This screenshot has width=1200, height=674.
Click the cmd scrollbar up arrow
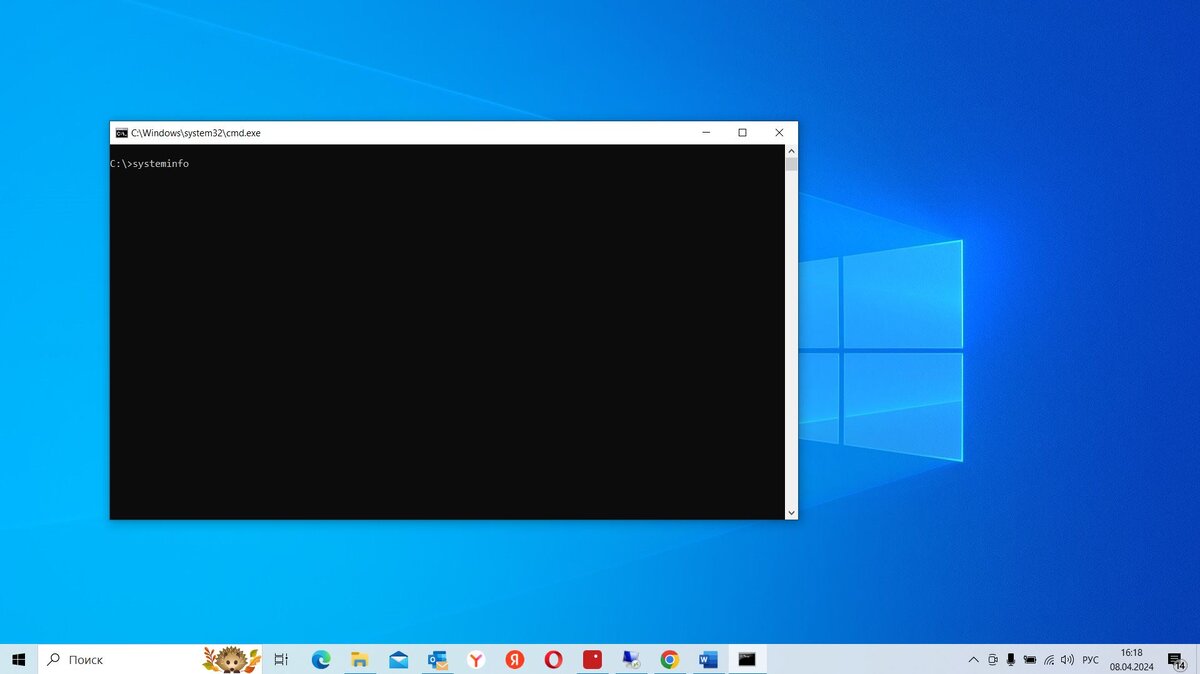click(791, 151)
